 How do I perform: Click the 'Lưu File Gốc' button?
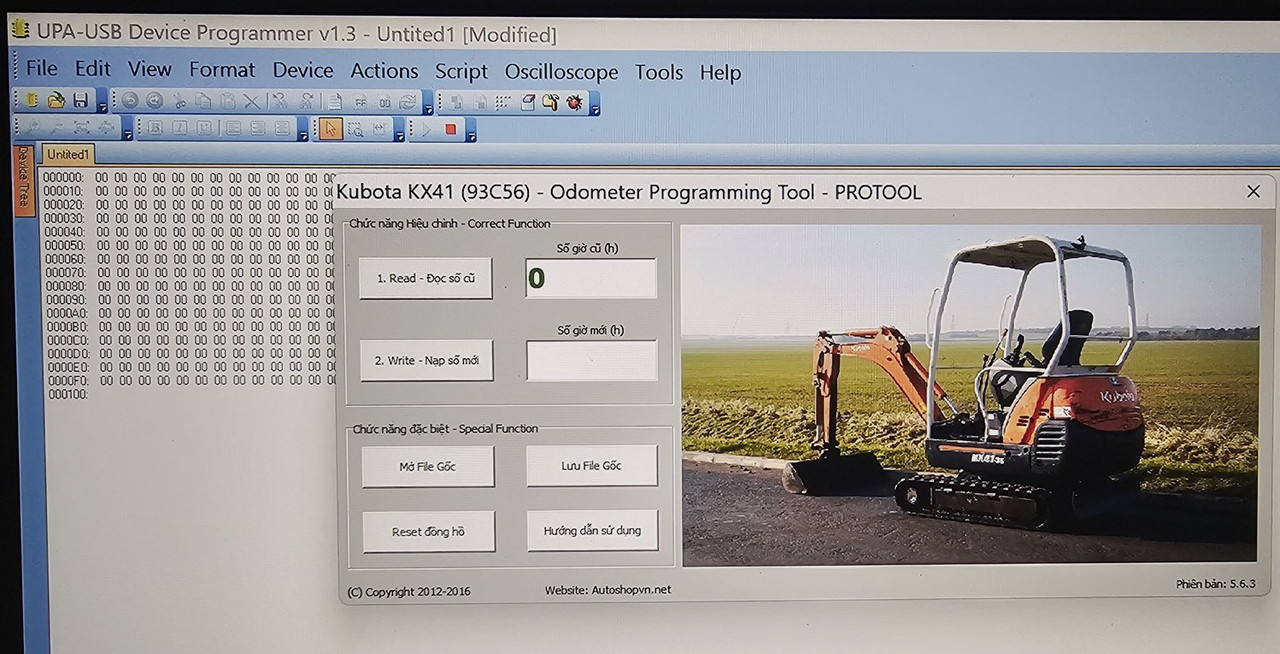(592, 466)
